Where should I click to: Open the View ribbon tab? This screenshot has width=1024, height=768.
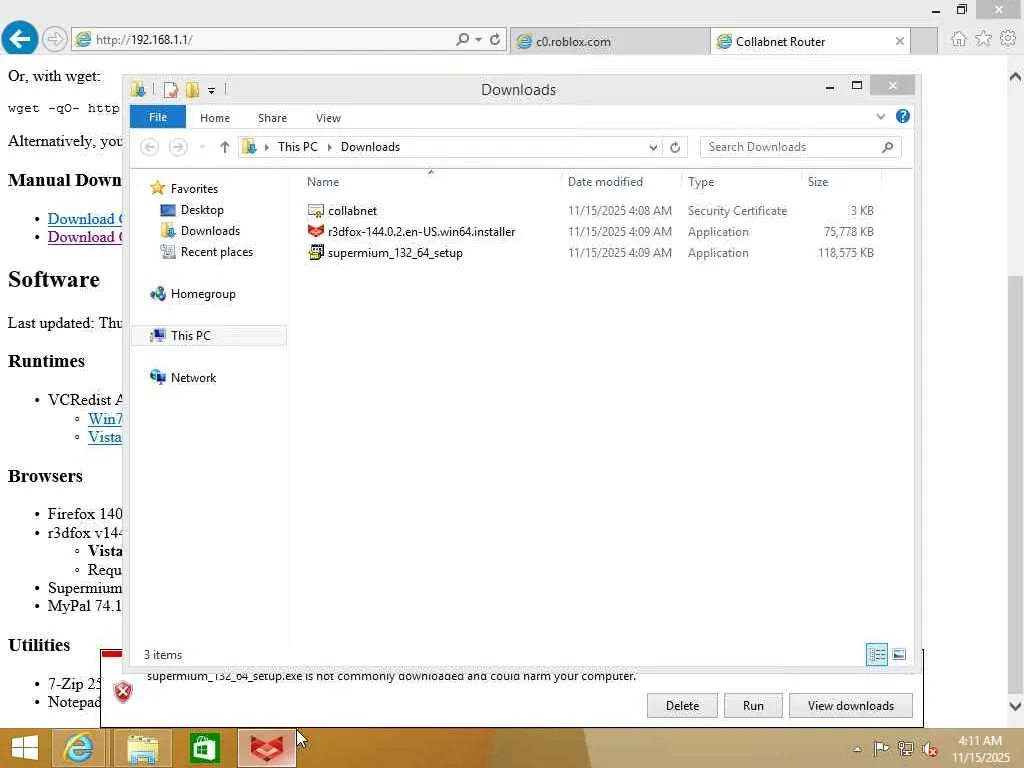(328, 118)
